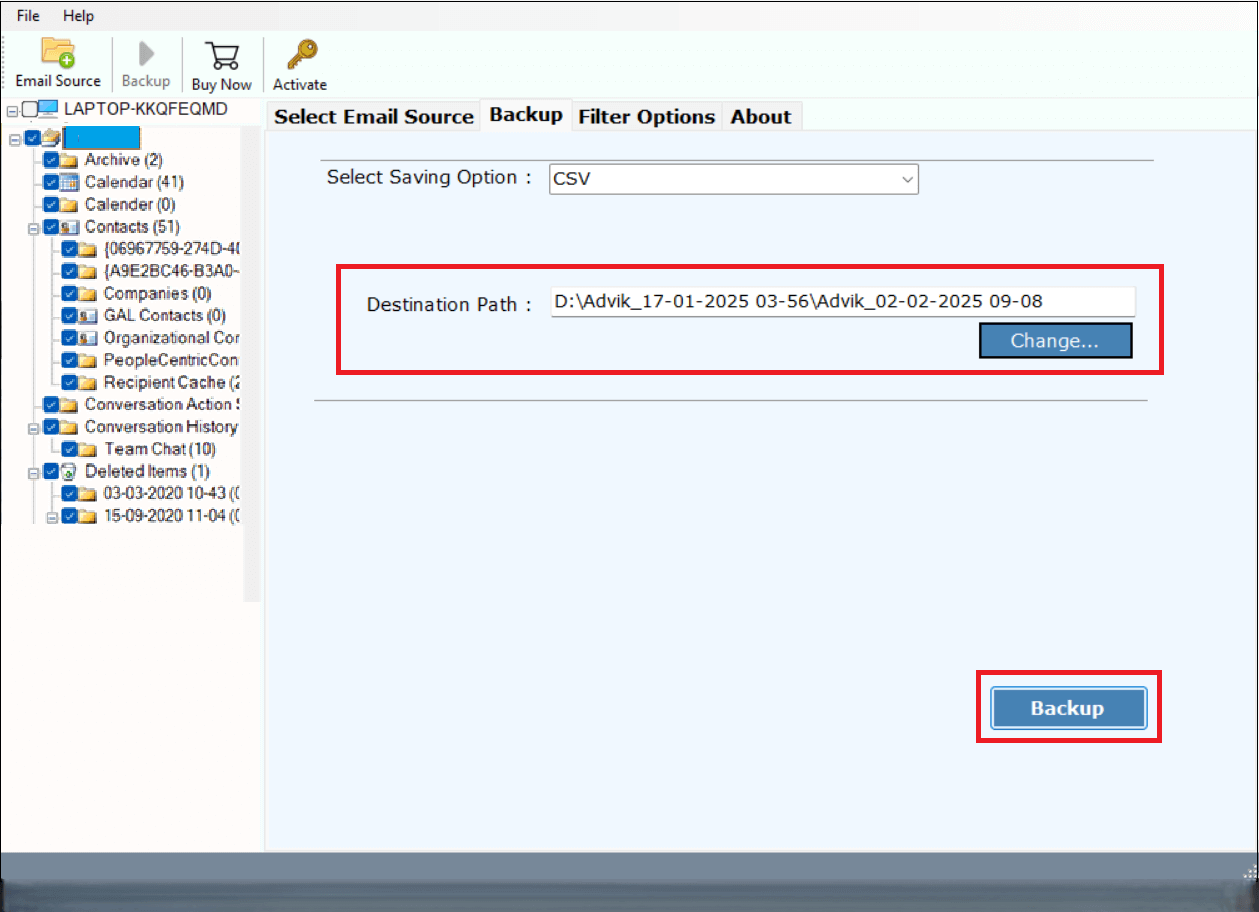Toggle the Calender (0) checkbox

click(51, 205)
